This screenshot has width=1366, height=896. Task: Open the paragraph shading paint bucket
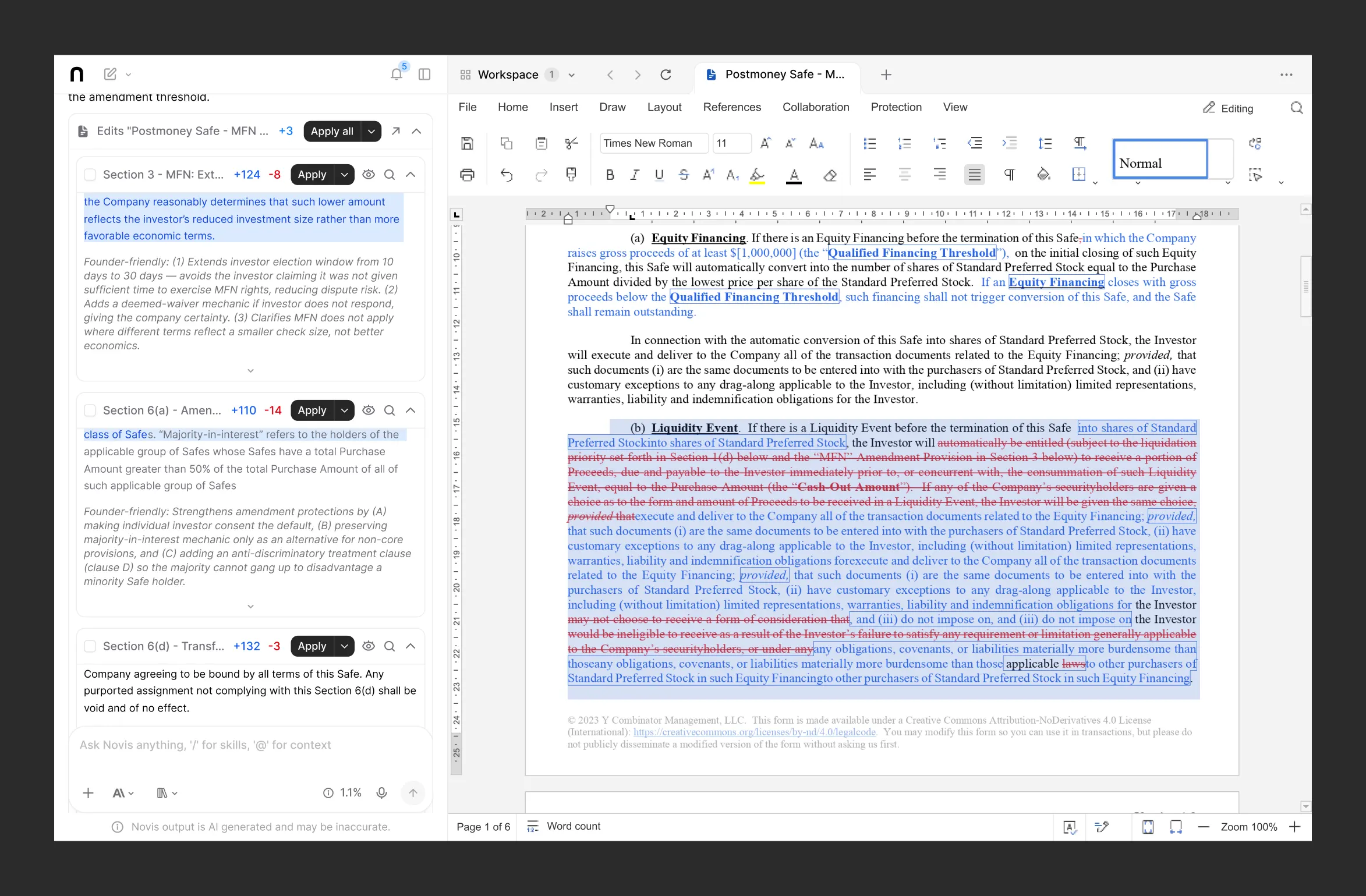pyautogui.click(x=1044, y=175)
